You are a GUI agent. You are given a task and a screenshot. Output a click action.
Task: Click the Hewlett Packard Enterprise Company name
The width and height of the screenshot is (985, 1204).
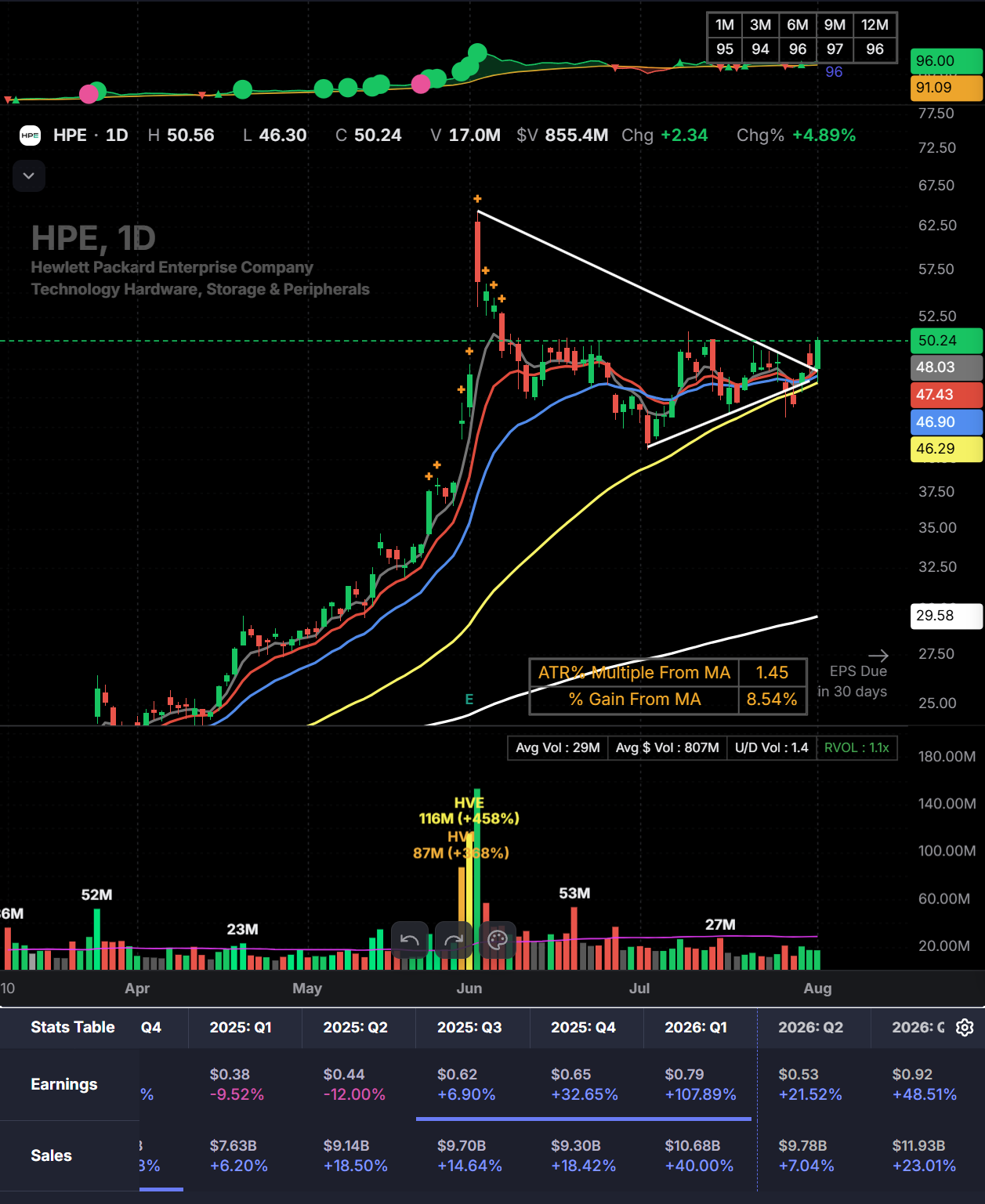tap(172, 267)
